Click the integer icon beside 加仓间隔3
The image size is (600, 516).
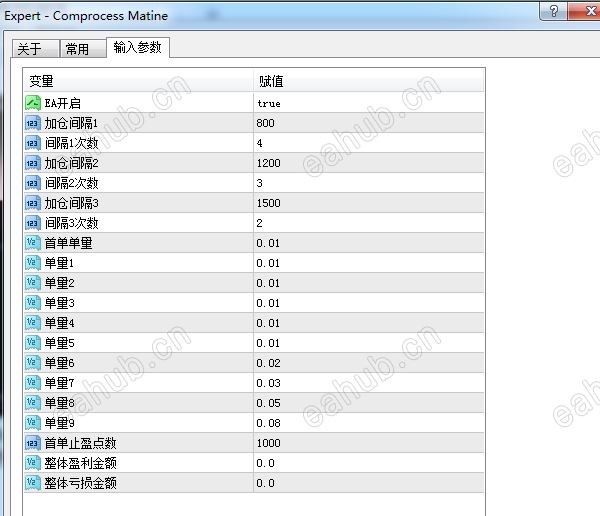(x=33, y=203)
